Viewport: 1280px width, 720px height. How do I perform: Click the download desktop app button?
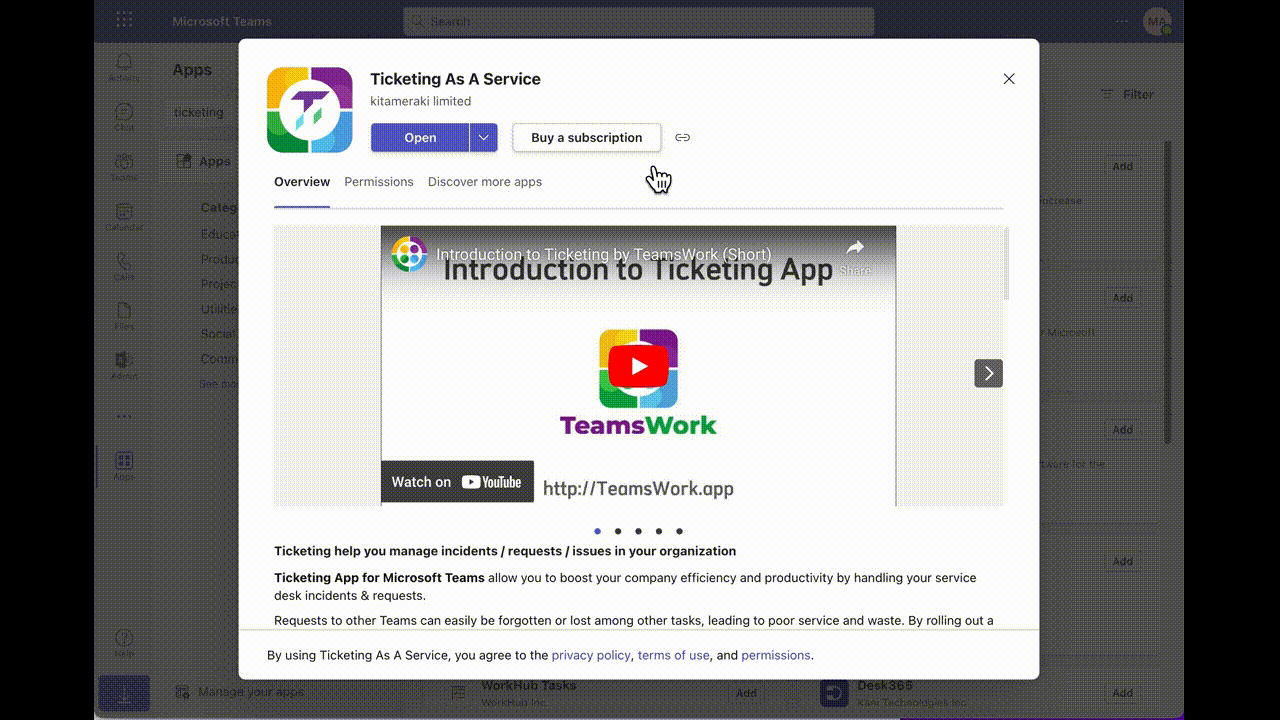click(124, 693)
